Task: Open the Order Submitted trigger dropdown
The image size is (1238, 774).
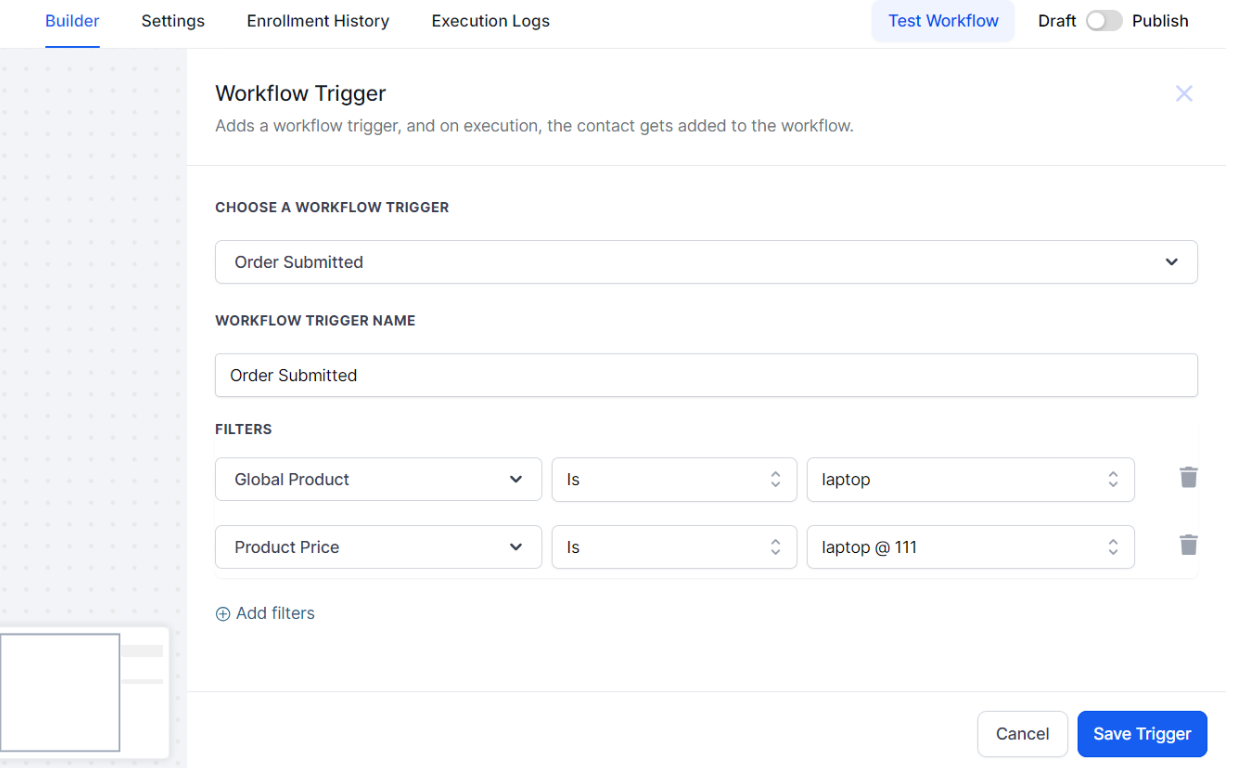Action: click(705, 262)
